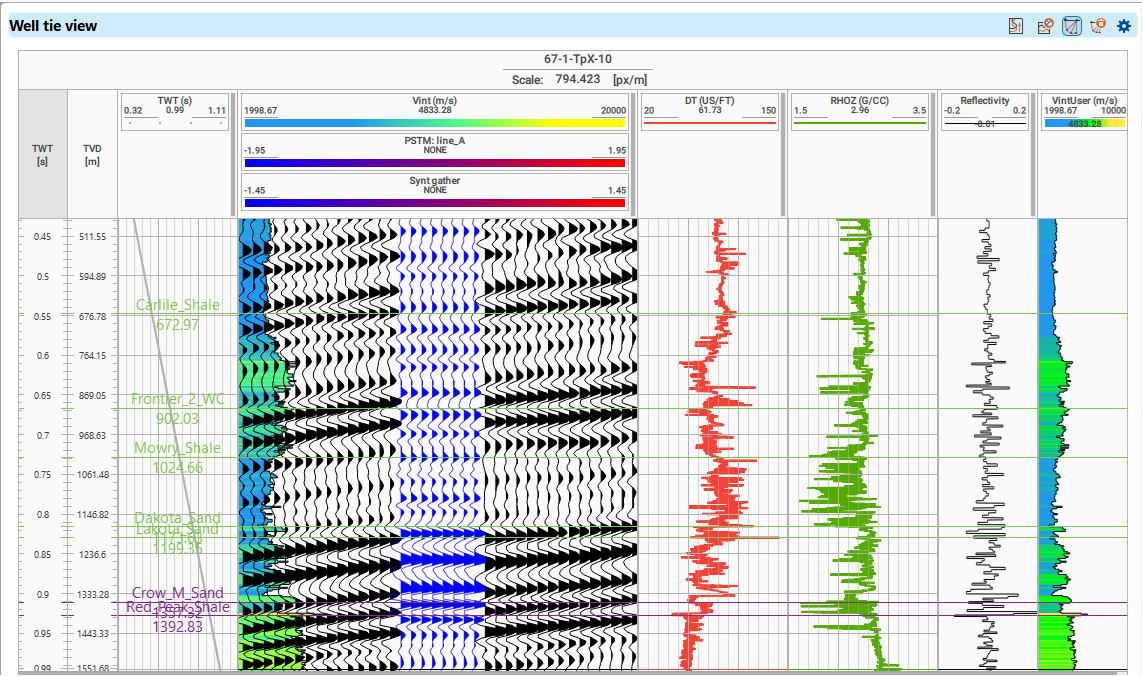Open the blue gear settings
Image resolution: width=1142 pixels, height=676 pixels.
point(1124,26)
